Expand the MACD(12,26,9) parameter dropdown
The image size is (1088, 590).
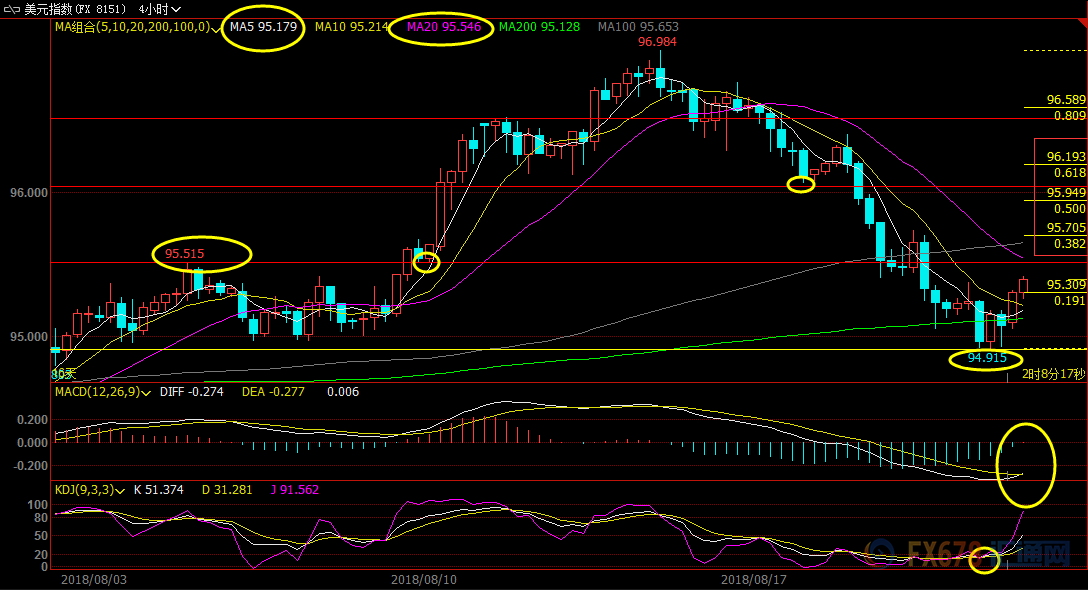click(146, 392)
